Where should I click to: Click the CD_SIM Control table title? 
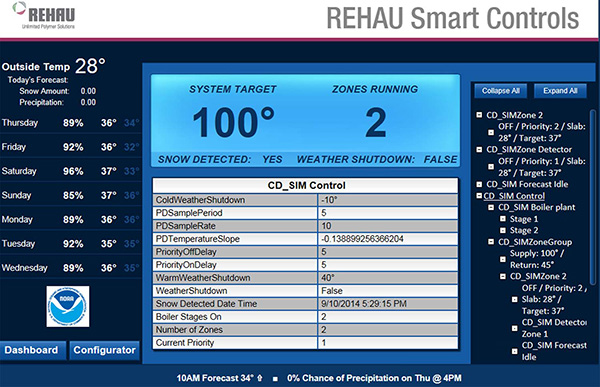click(306, 185)
